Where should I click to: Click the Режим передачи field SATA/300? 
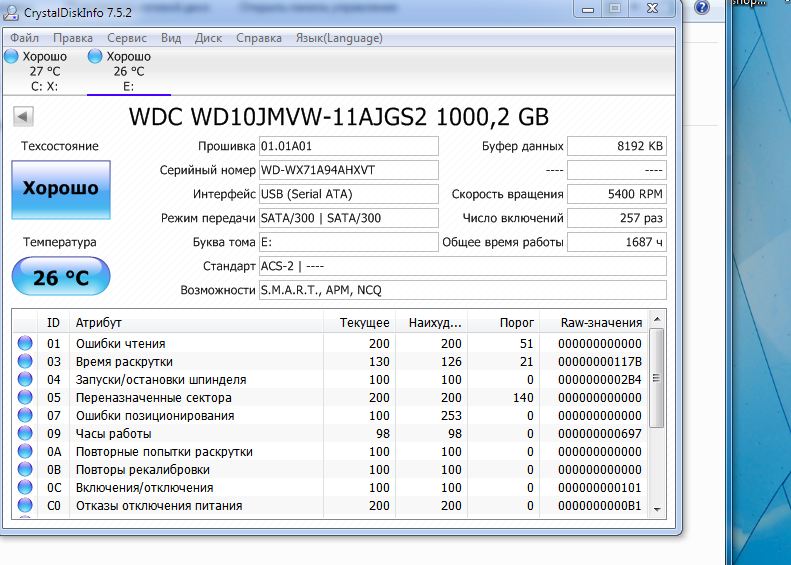point(349,218)
